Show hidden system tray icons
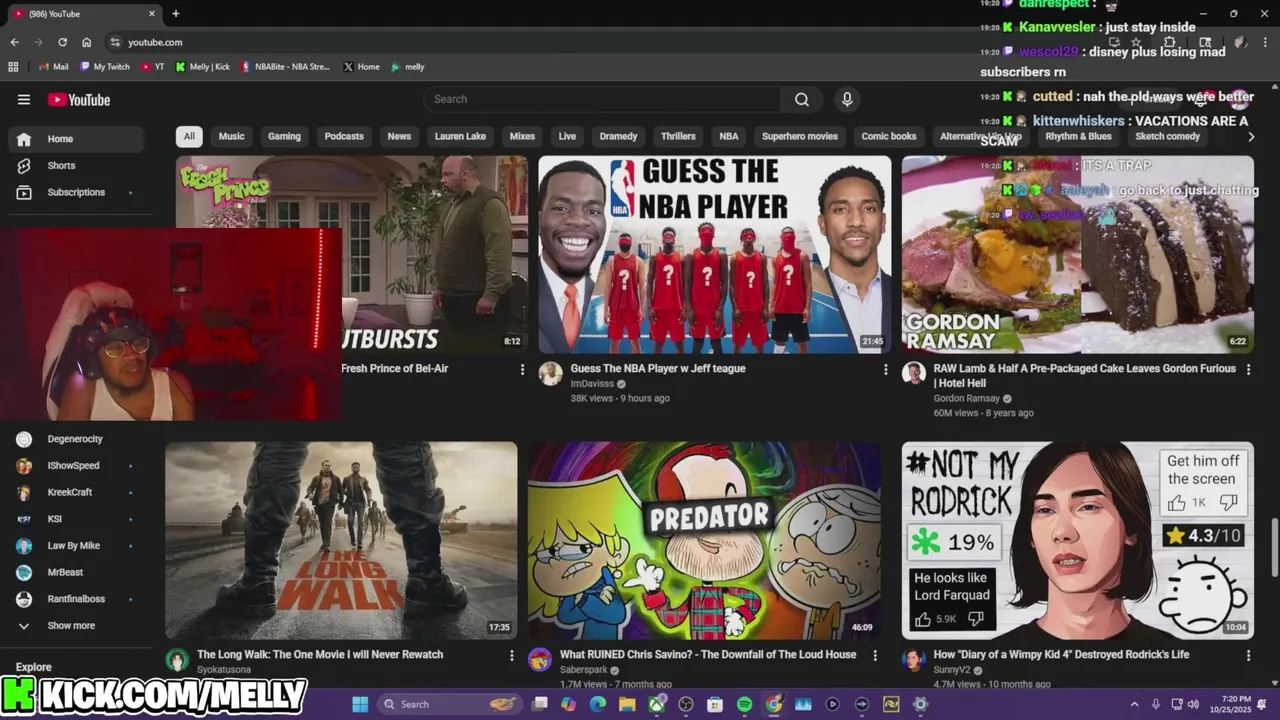Screen dimensions: 1280x720 pyautogui.click(x=1134, y=704)
